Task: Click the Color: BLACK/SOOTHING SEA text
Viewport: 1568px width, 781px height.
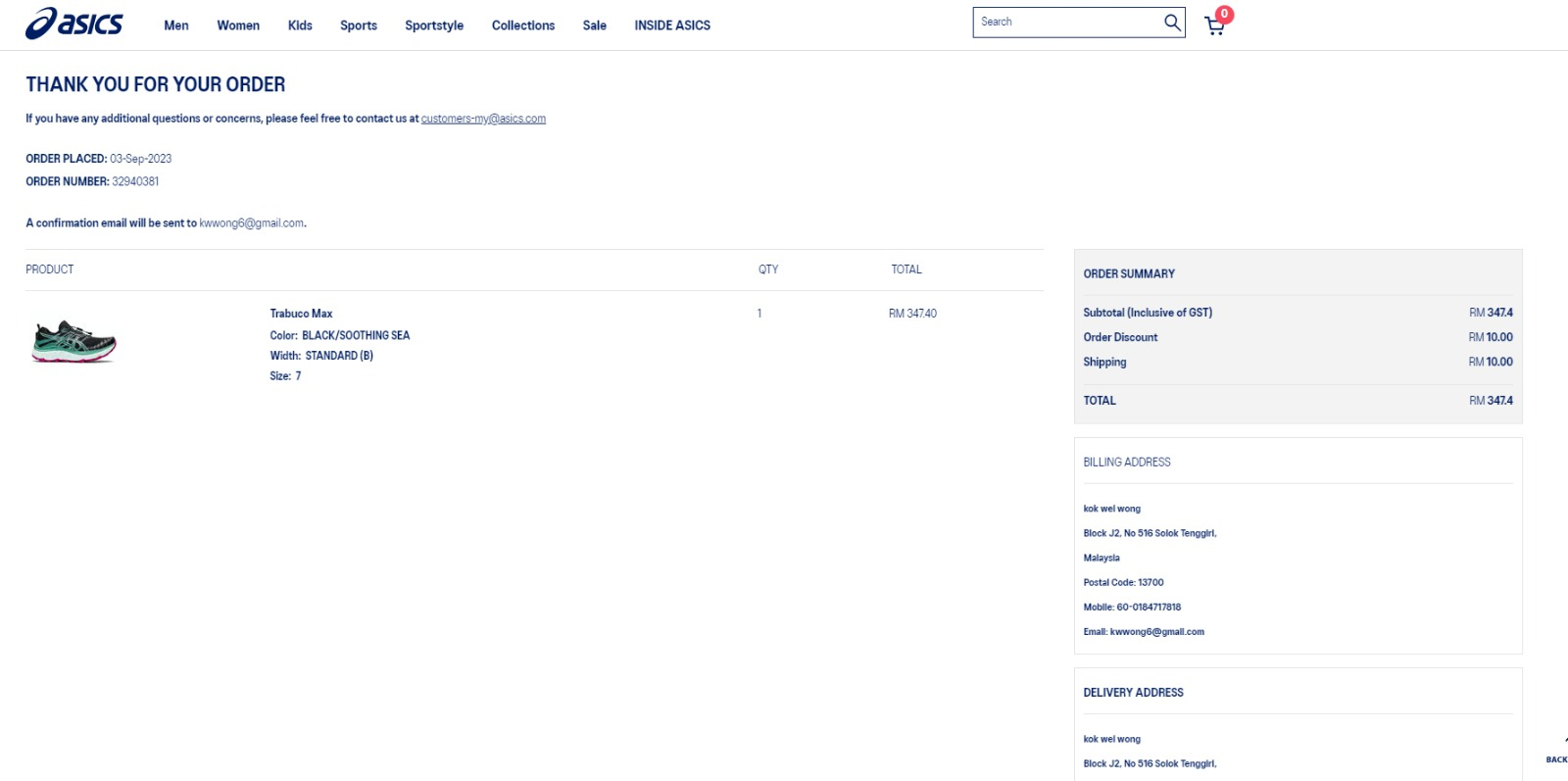Action: (340, 335)
